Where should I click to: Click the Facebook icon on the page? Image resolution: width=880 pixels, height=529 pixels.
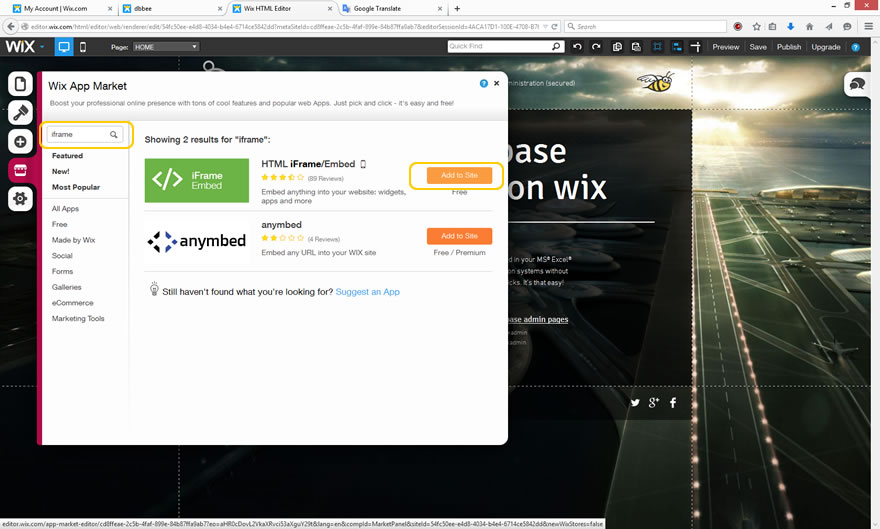click(673, 402)
